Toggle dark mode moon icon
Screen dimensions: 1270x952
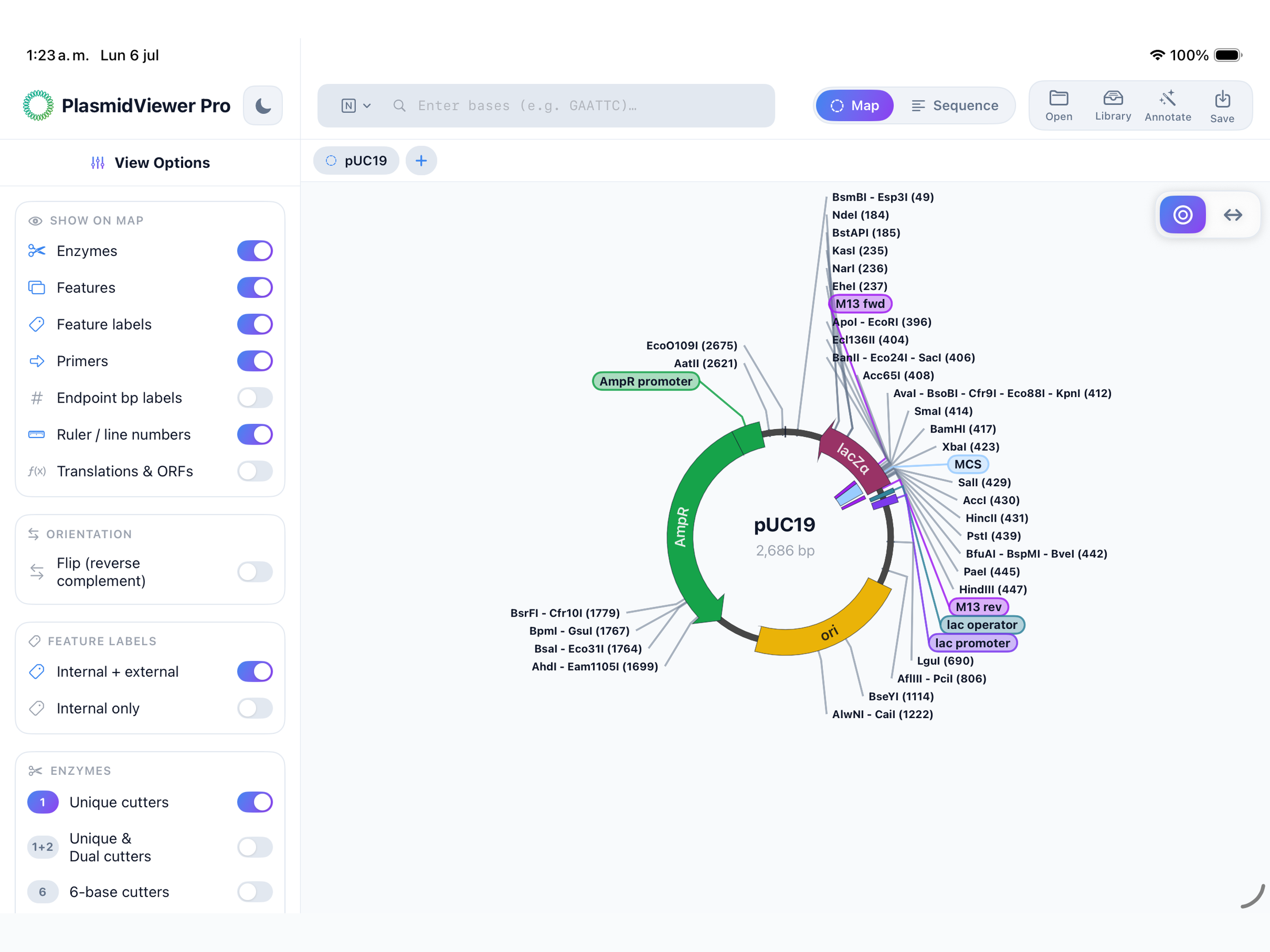[x=263, y=106]
